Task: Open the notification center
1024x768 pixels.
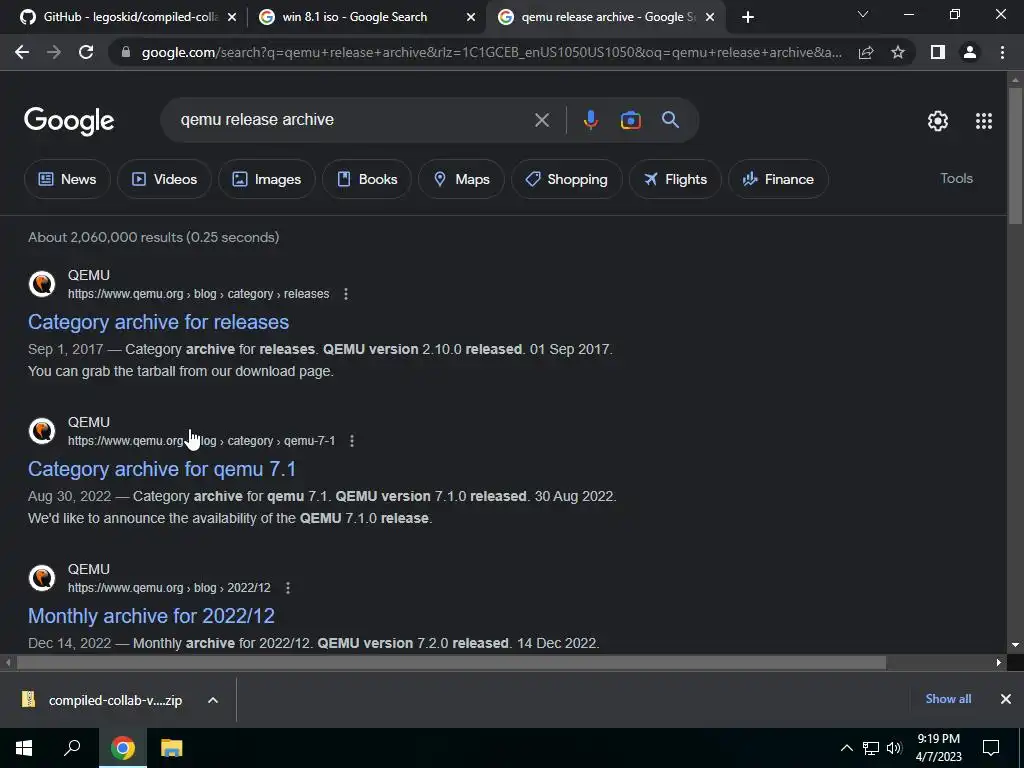Action: point(991,748)
